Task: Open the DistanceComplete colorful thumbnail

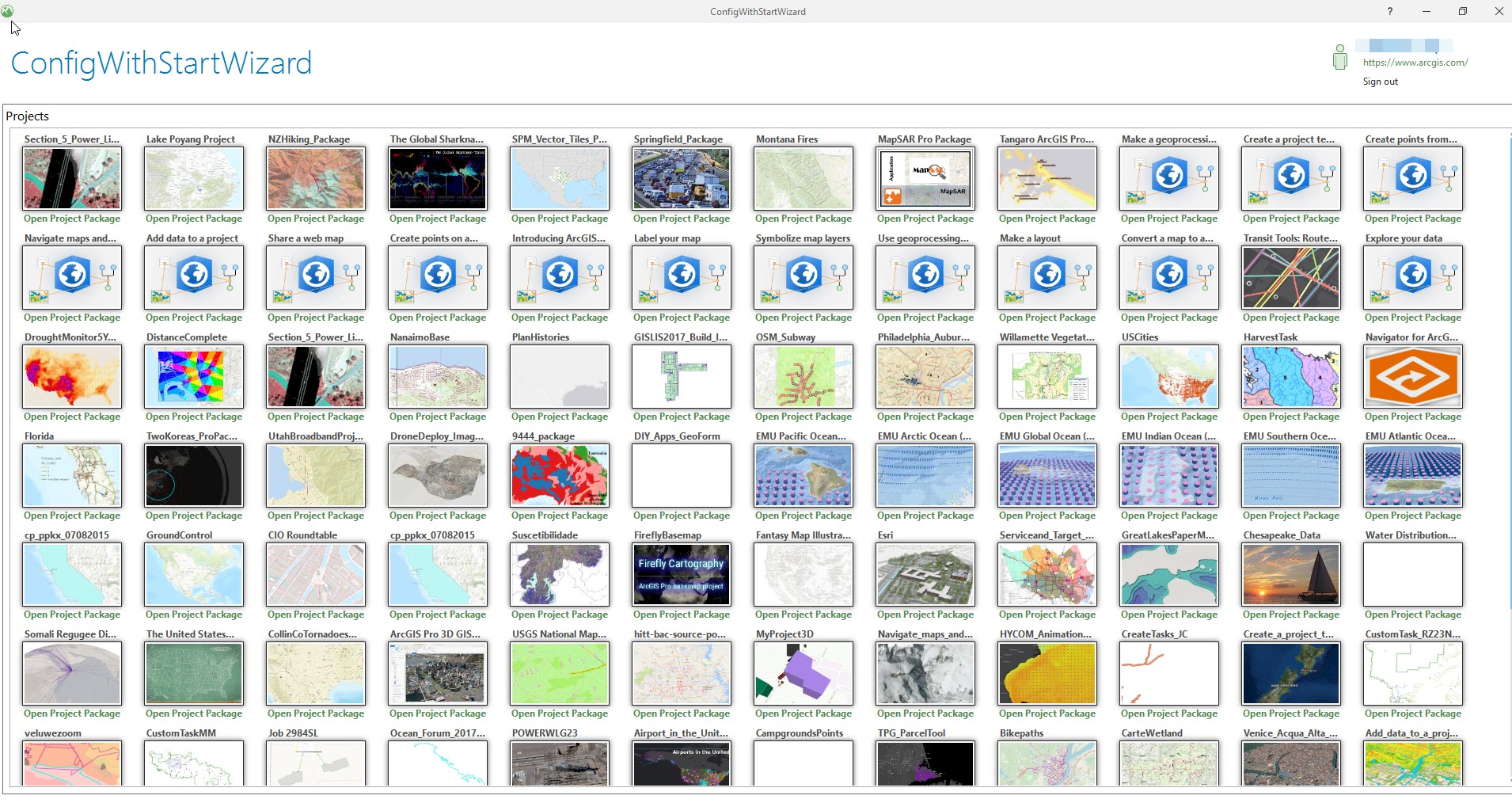Action: coord(194,376)
